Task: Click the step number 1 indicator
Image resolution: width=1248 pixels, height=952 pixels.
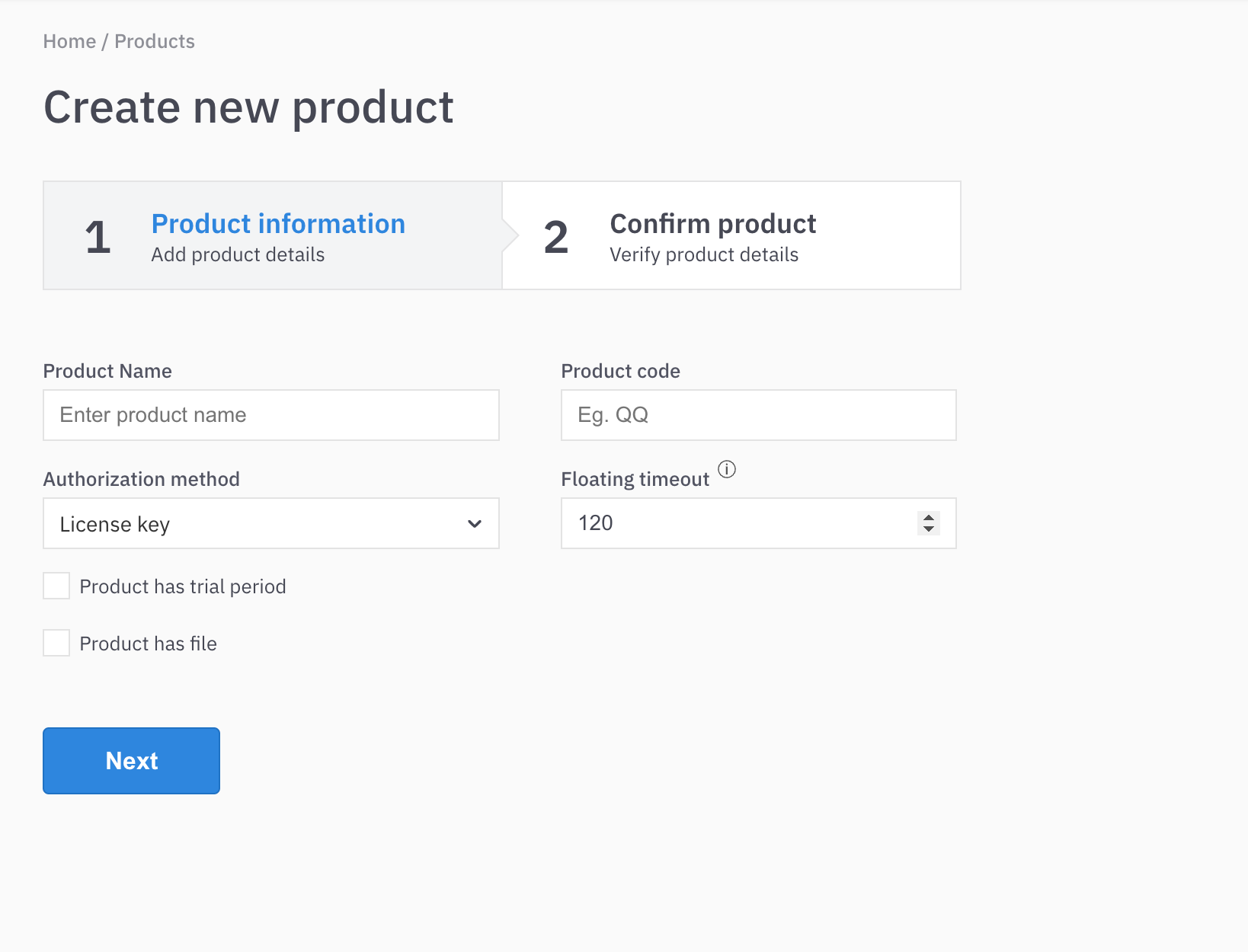Action: 98,237
